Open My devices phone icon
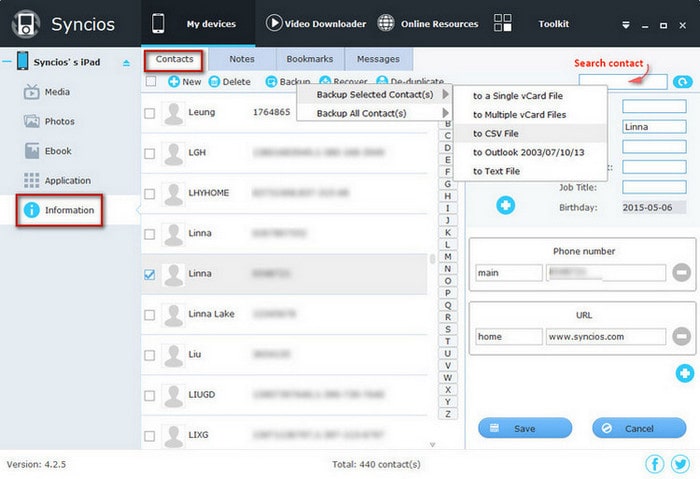This screenshot has width=700, height=479. (158, 23)
